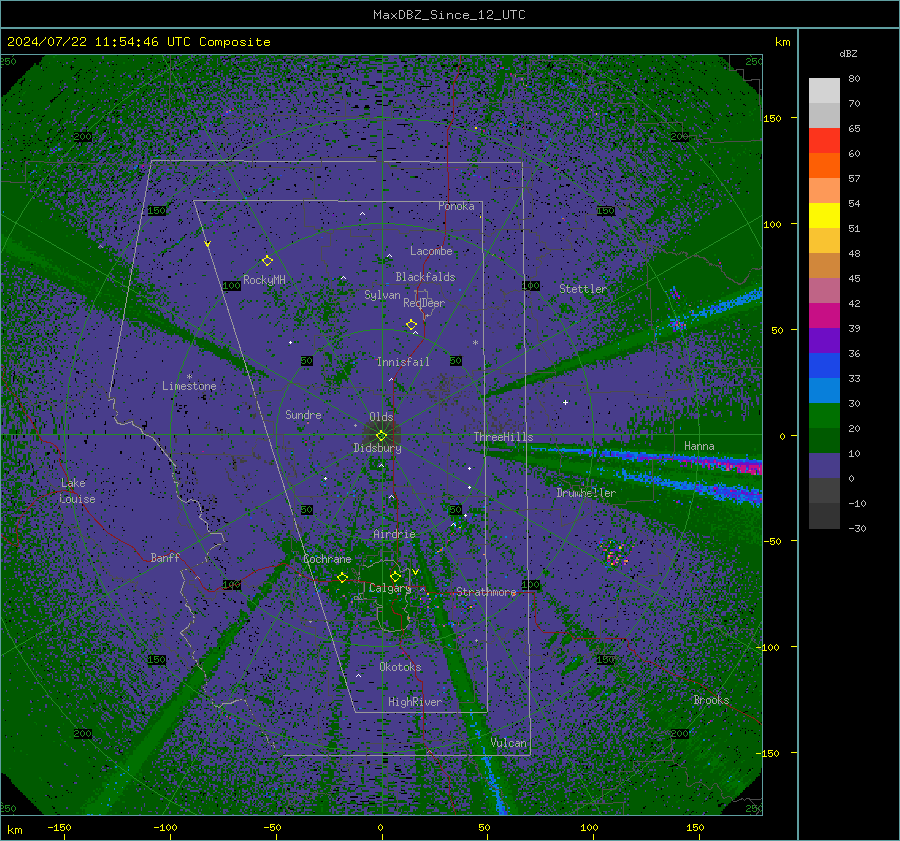Pick the lightest gray 70–80 dBZ legend swatch
This screenshot has width=900, height=841.
point(824,91)
